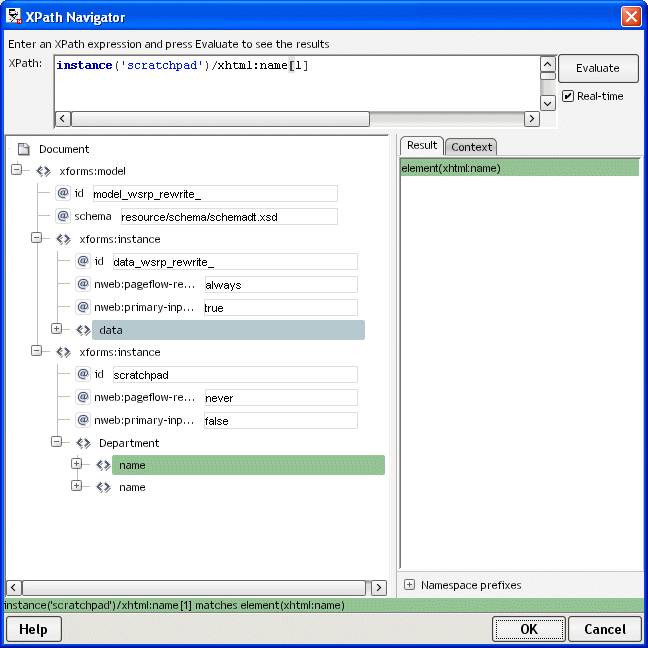Select the second name row label
The image size is (648, 648).
pyautogui.click(x=132, y=487)
